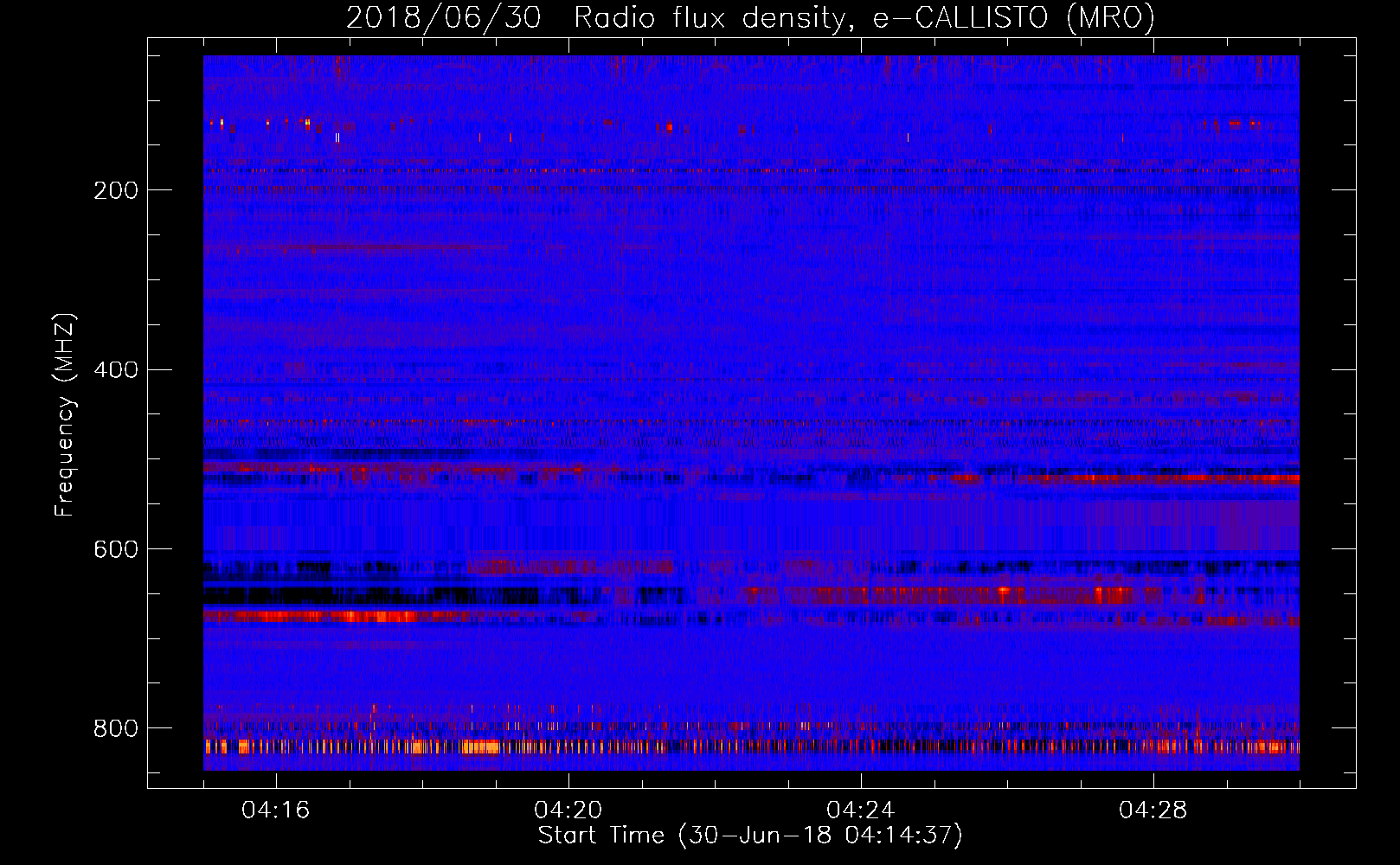Click the 04:28 time tick label
This screenshot has width=1400, height=865.
point(1153,811)
